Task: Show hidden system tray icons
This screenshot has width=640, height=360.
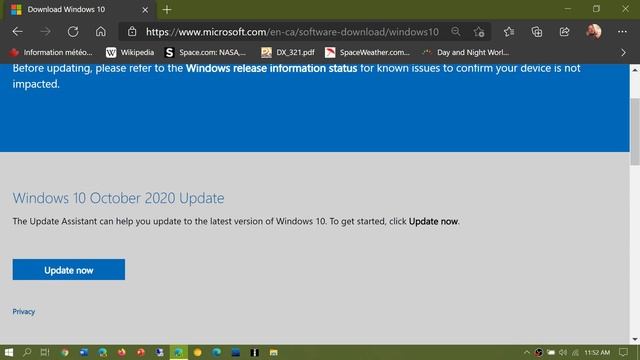Action: pos(527,352)
